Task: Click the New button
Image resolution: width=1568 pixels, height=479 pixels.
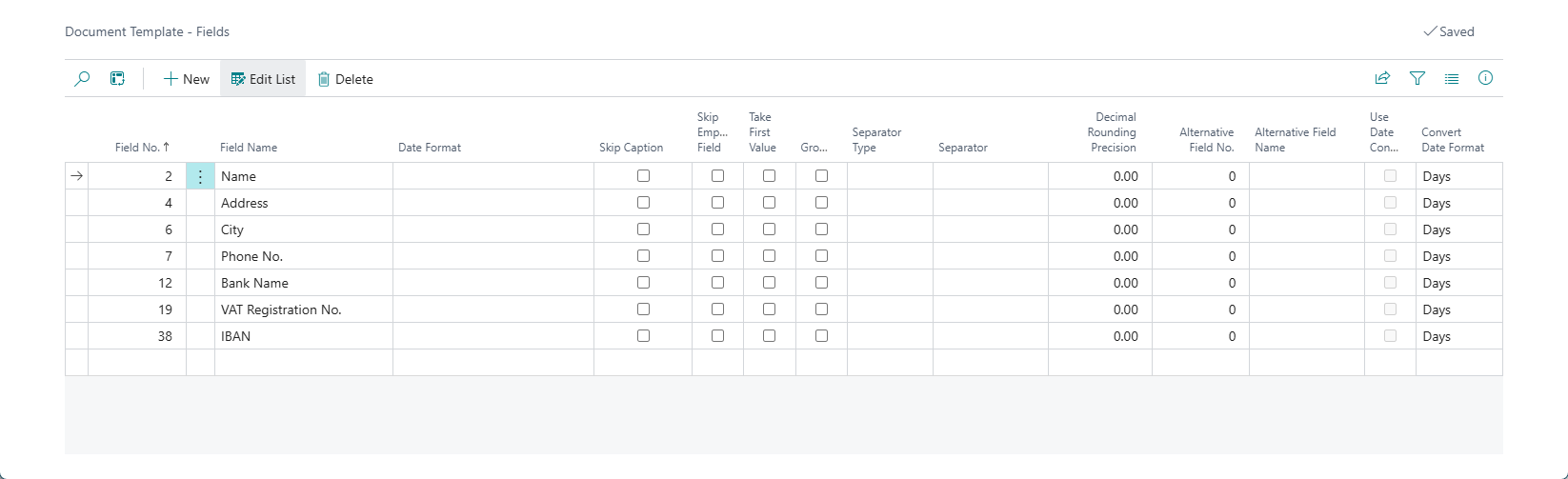Action: [187, 79]
